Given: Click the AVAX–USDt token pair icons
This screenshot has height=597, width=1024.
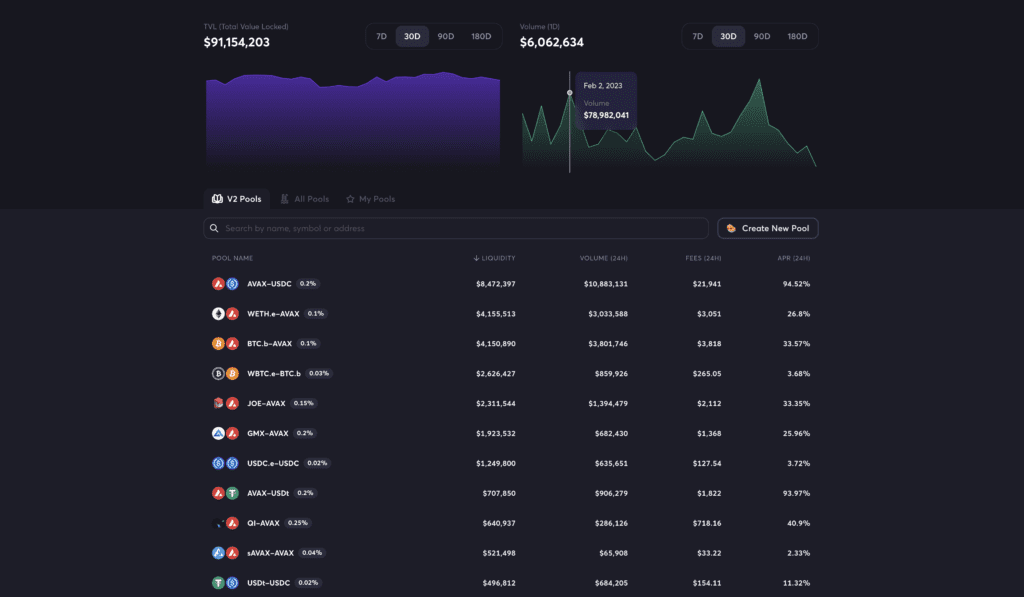Looking at the screenshot, I should click(225, 493).
